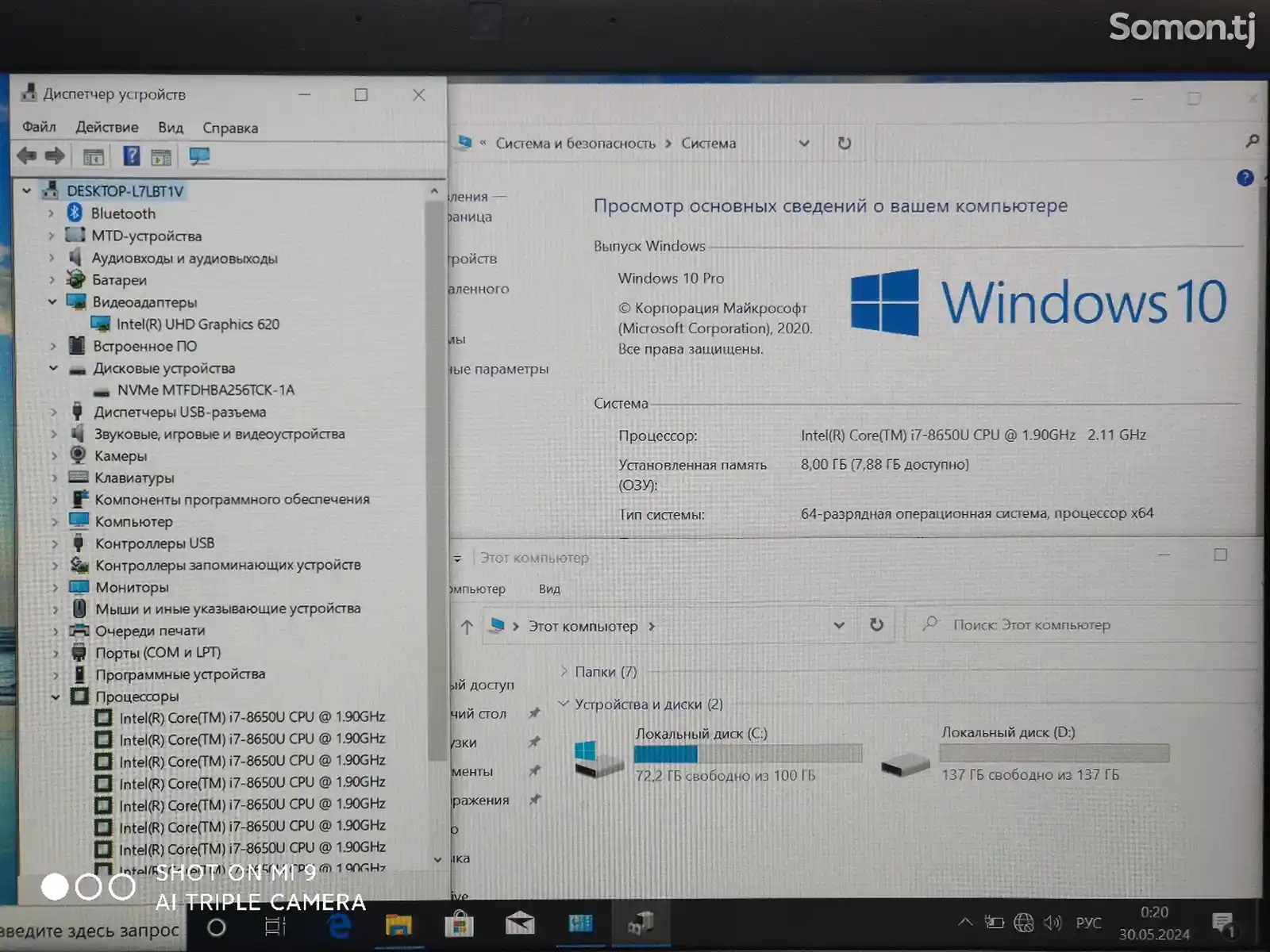Open Microsoft Store from the taskbar
The height and width of the screenshot is (952, 1270).
coord(459,923)
